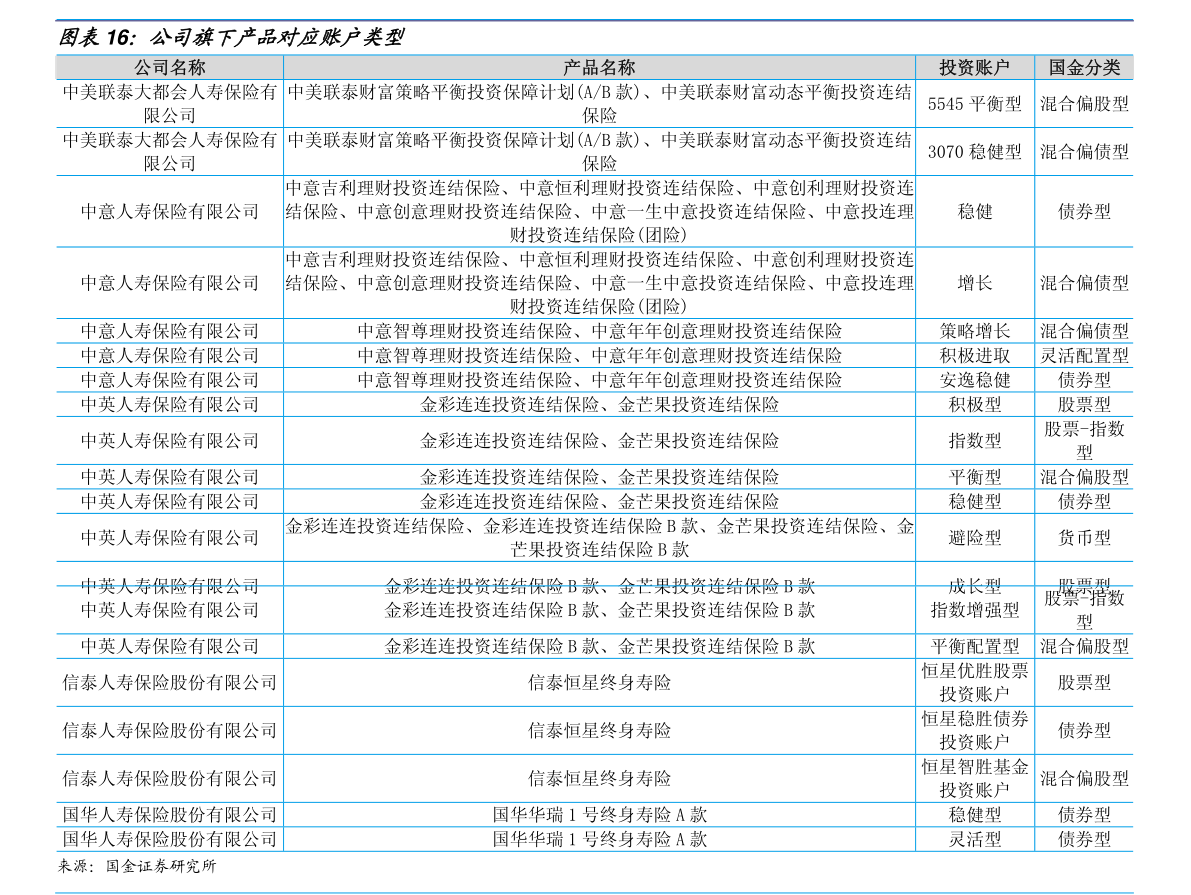Screen dimensions: 1191x895
Task: Click the purple horizontal rule at page top
Action: pyautogui.click(x=594, y=20)
